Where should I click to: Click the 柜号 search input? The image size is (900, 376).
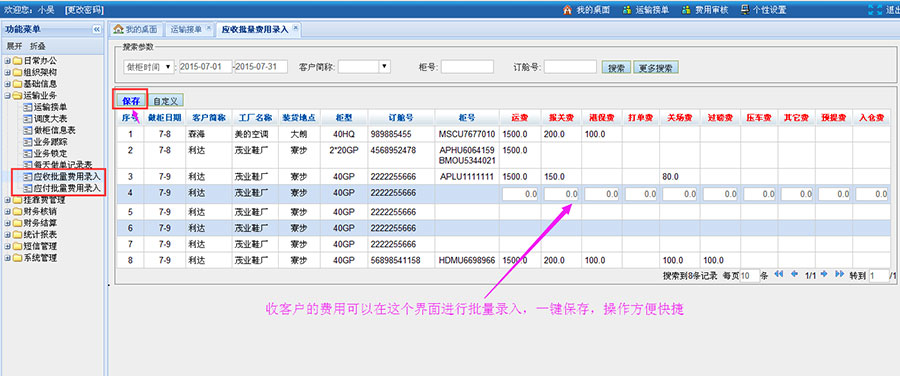(467, 67)
